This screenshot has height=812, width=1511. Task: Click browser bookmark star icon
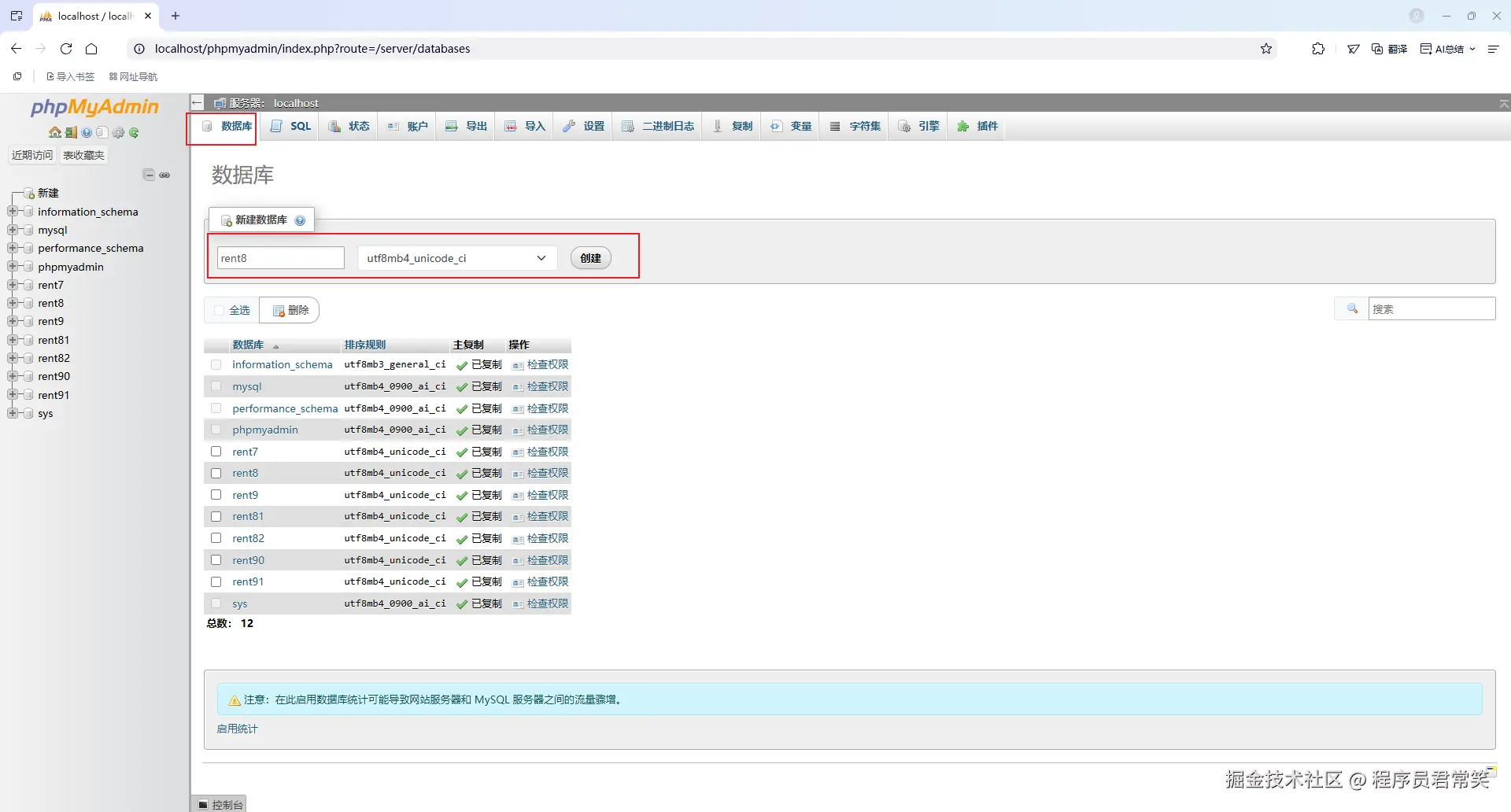tap(1266, 49)
